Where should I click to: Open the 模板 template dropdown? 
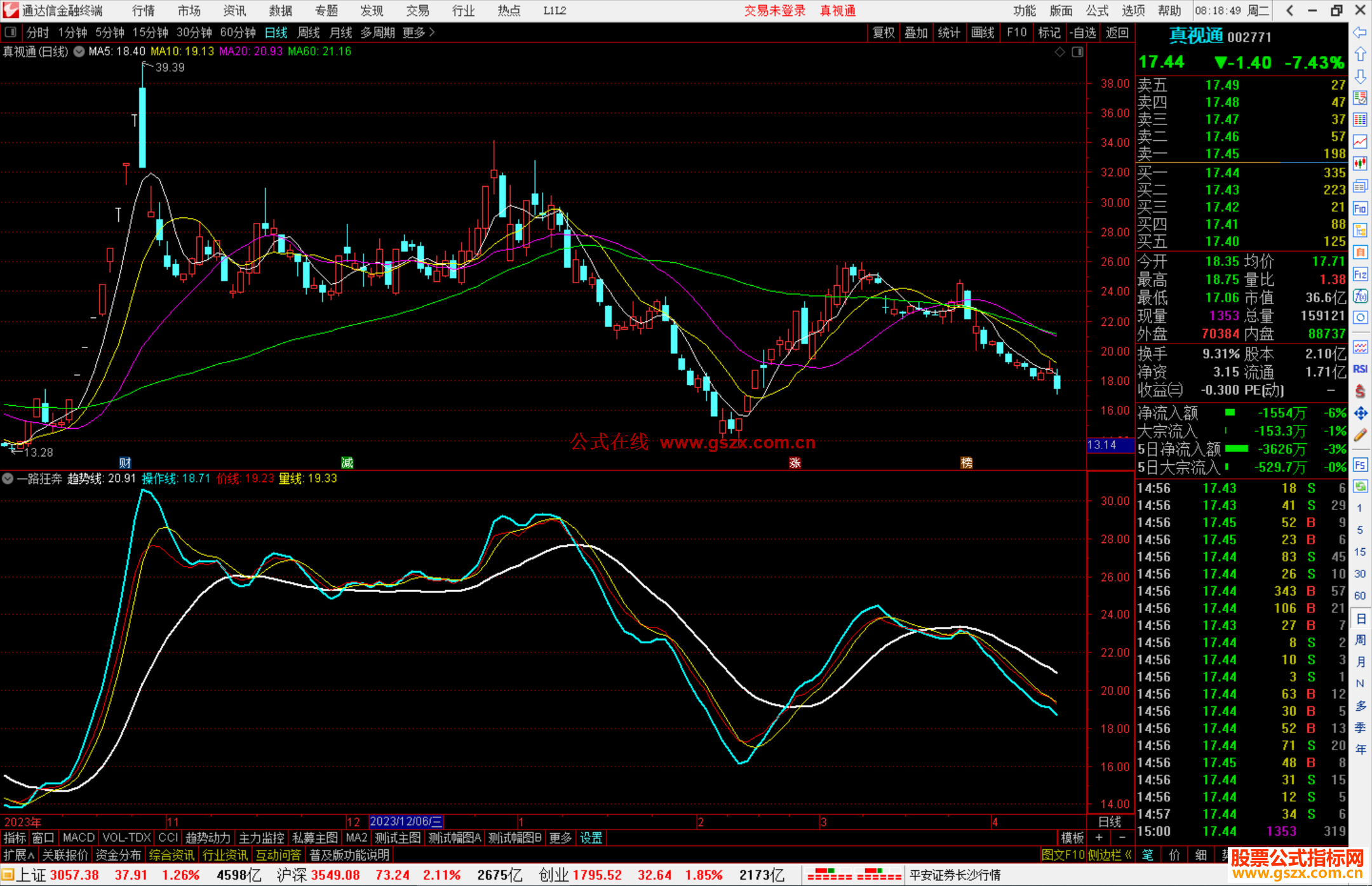point(1073,838)
